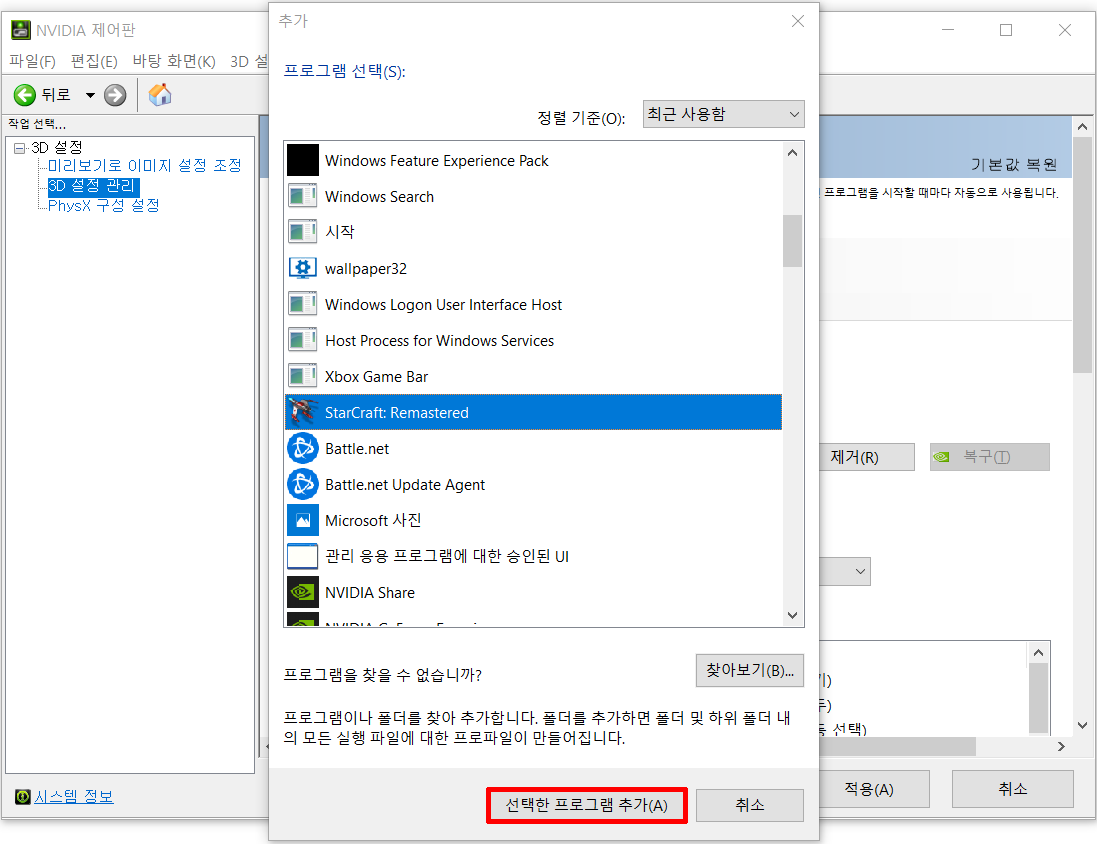The image size is (1097, 844).
Task: Select Windows Search in program list
Action: click(x=533, y=197)
